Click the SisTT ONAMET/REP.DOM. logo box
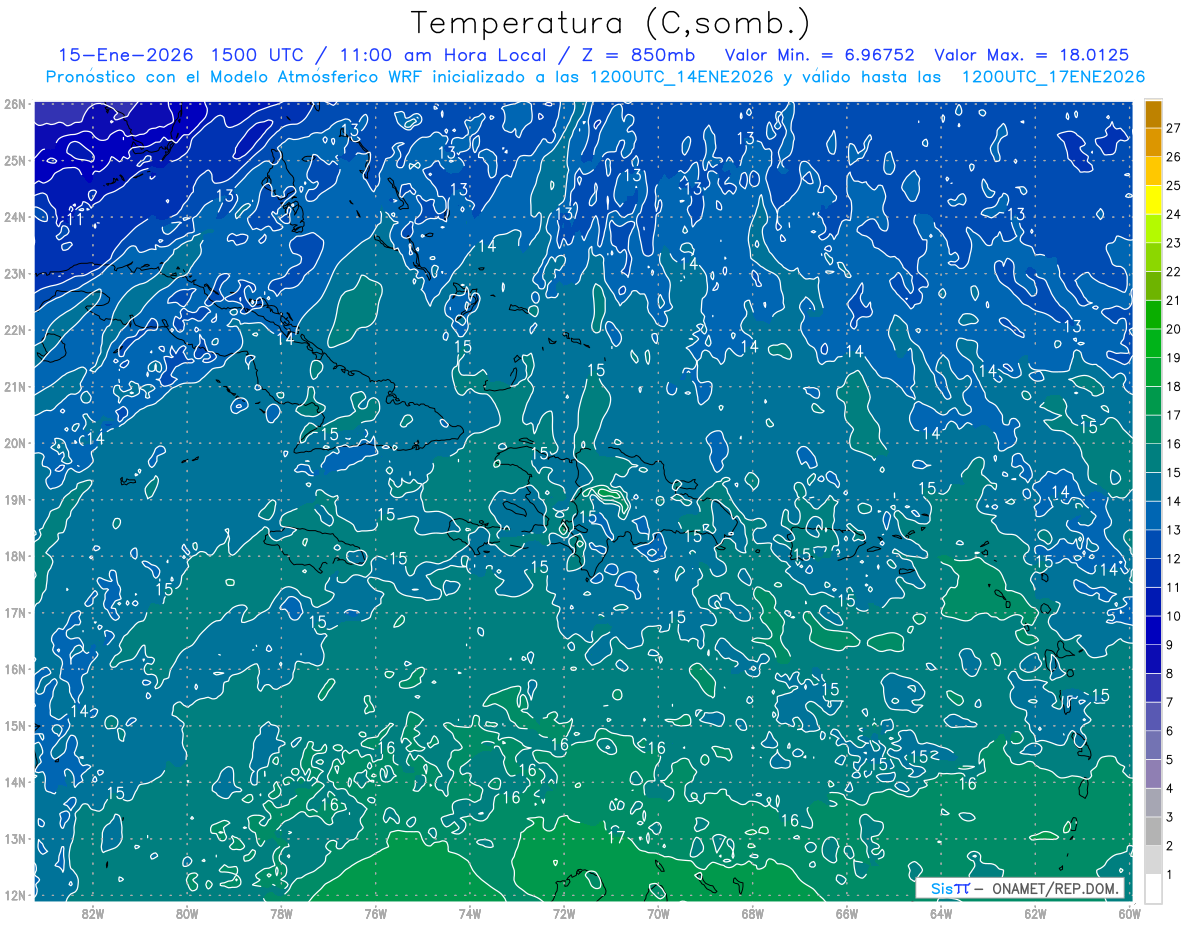The width and height of the screenshot is (1200, 927). (1020, 888)
